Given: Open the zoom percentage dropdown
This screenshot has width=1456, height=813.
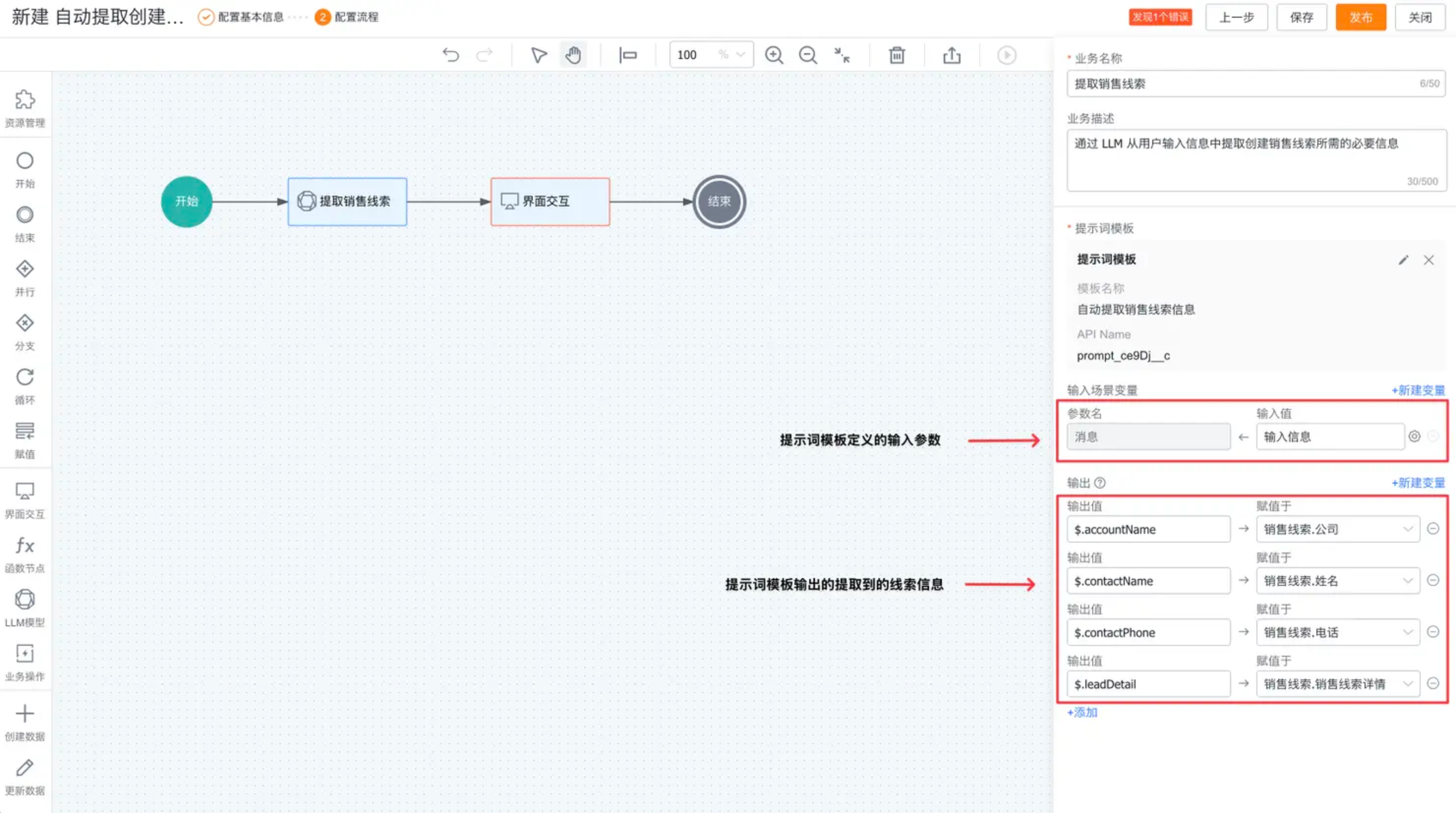Looking at the screenshot, I should (740, 55).
